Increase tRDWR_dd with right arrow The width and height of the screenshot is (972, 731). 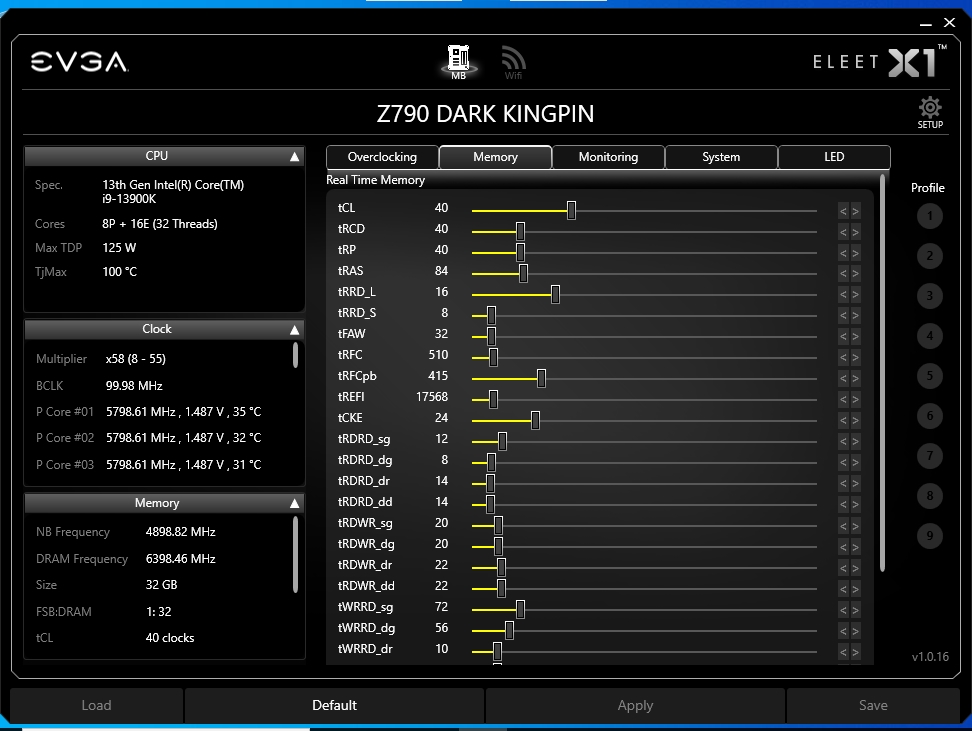[x=855, y=589]
